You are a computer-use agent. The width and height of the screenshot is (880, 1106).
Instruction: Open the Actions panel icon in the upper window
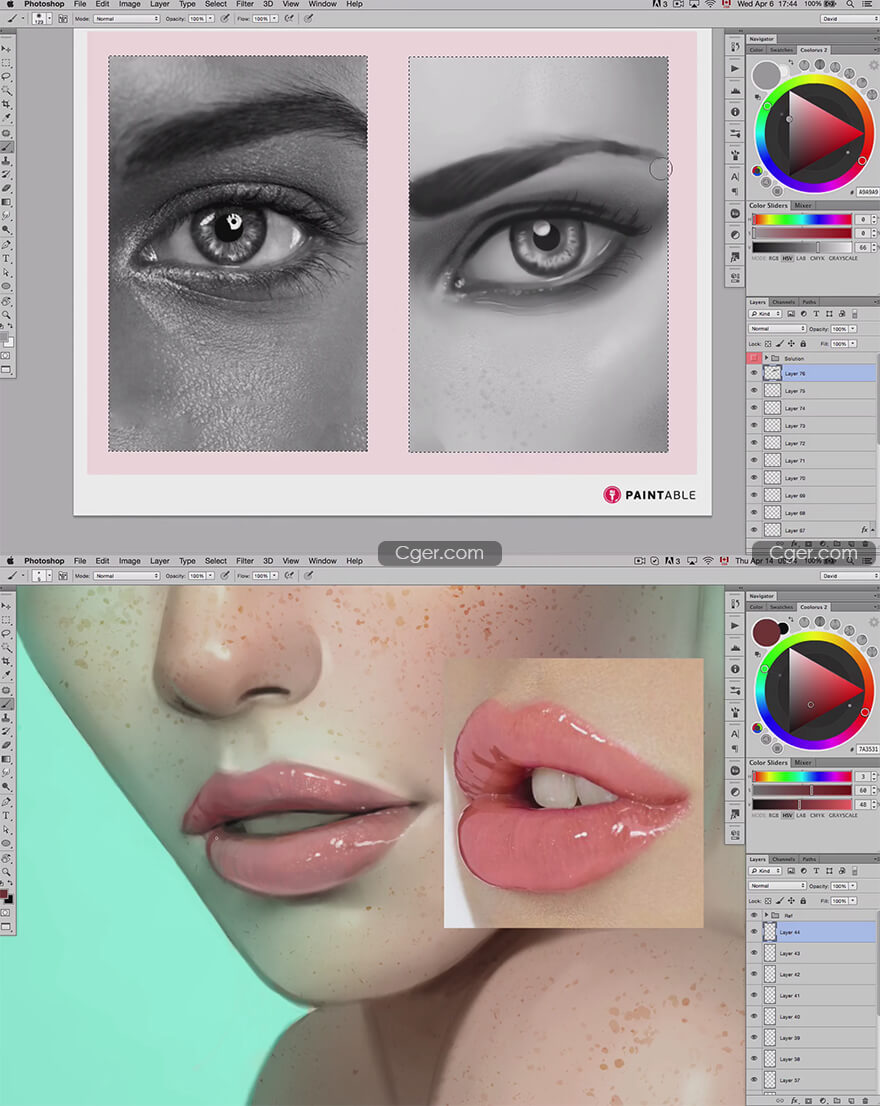[735, 68]
